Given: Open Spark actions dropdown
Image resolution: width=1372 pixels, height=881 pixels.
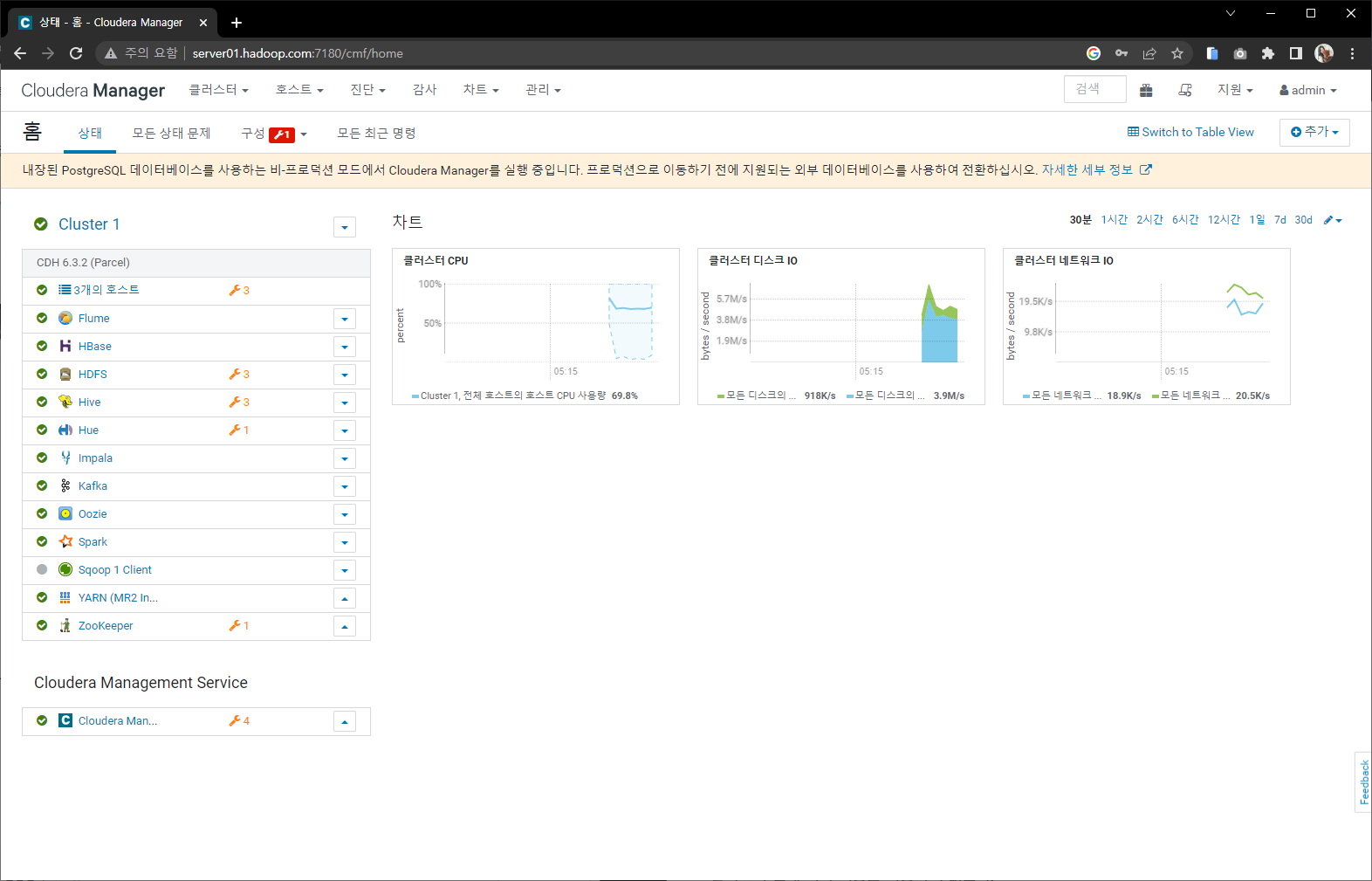Looking at the screenshot, I should point(345,542).
